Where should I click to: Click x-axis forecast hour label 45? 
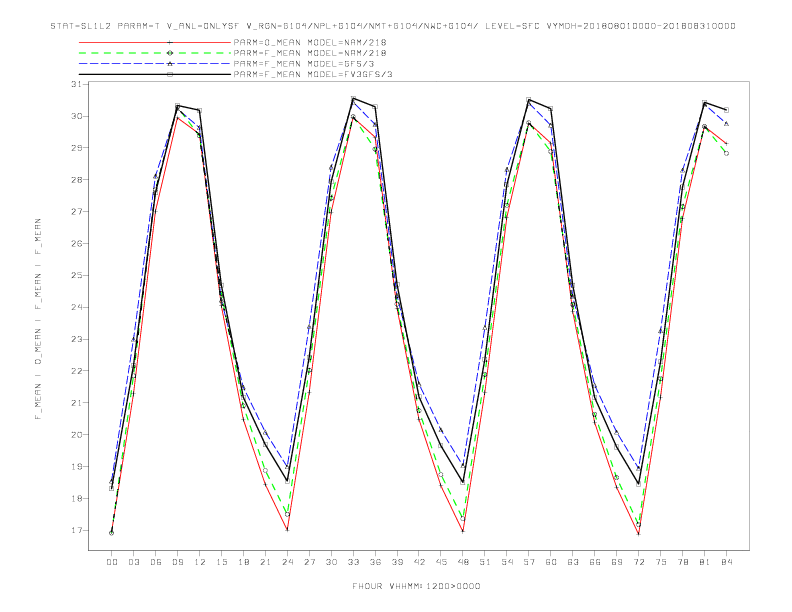[x=441, y=562]
